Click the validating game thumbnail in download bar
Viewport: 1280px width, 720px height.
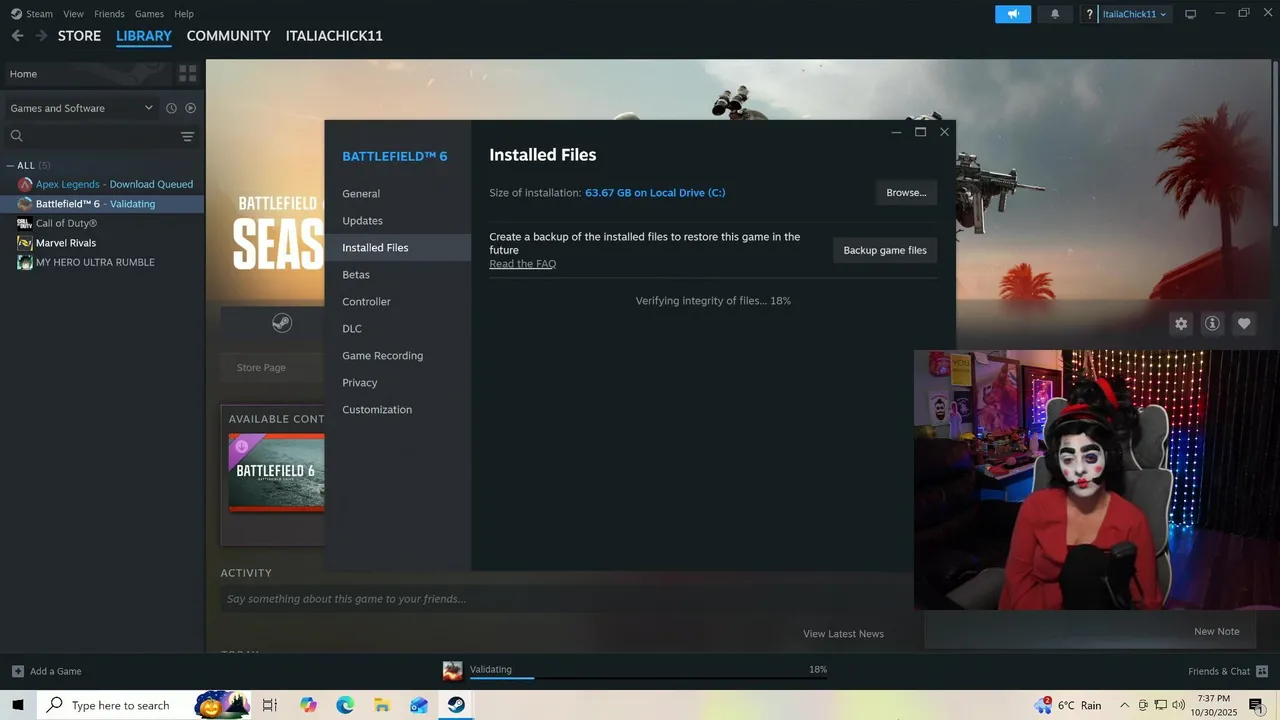click(x=453, y=671)
